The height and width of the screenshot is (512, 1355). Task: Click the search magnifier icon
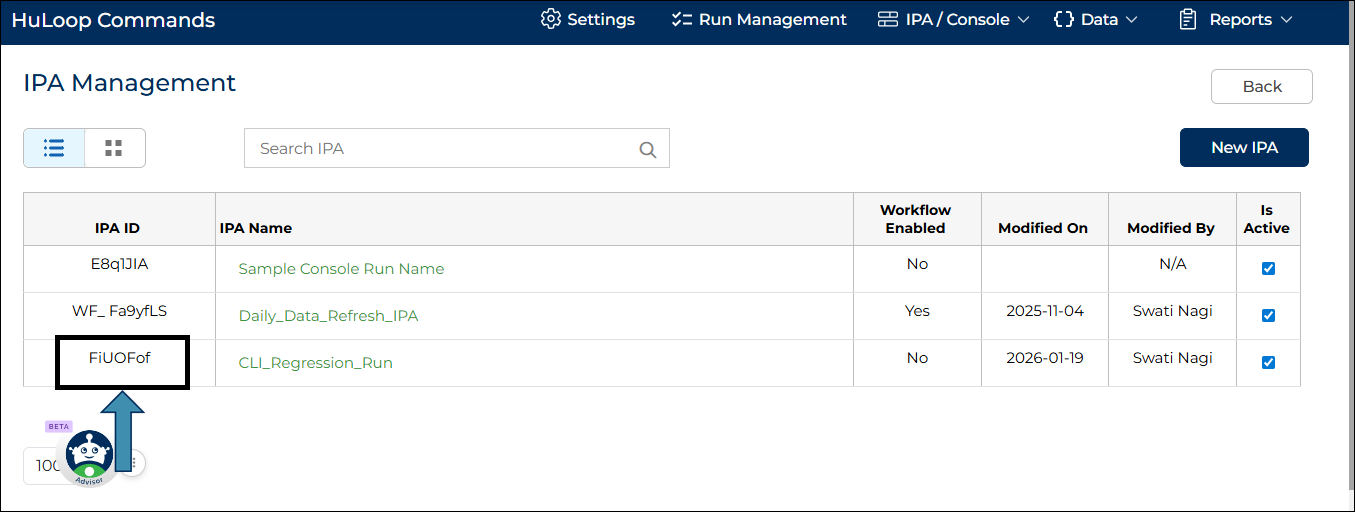point(648,150)
